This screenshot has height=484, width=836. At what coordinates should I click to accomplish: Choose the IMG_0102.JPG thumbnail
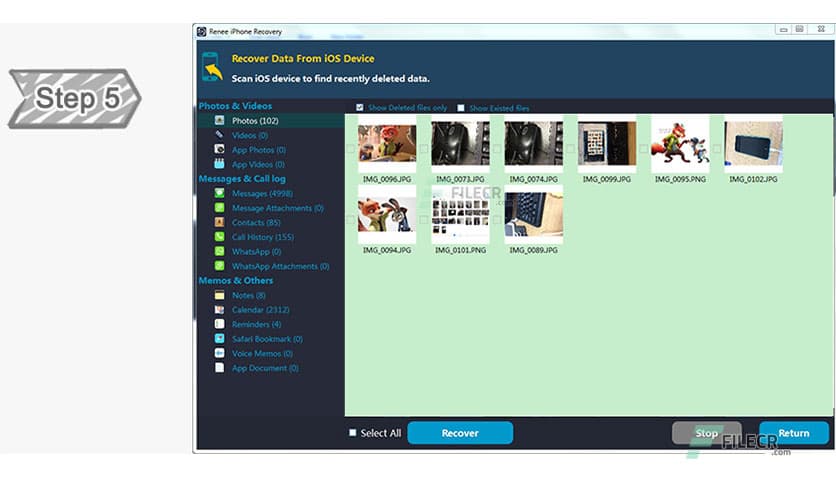(753, 143)
